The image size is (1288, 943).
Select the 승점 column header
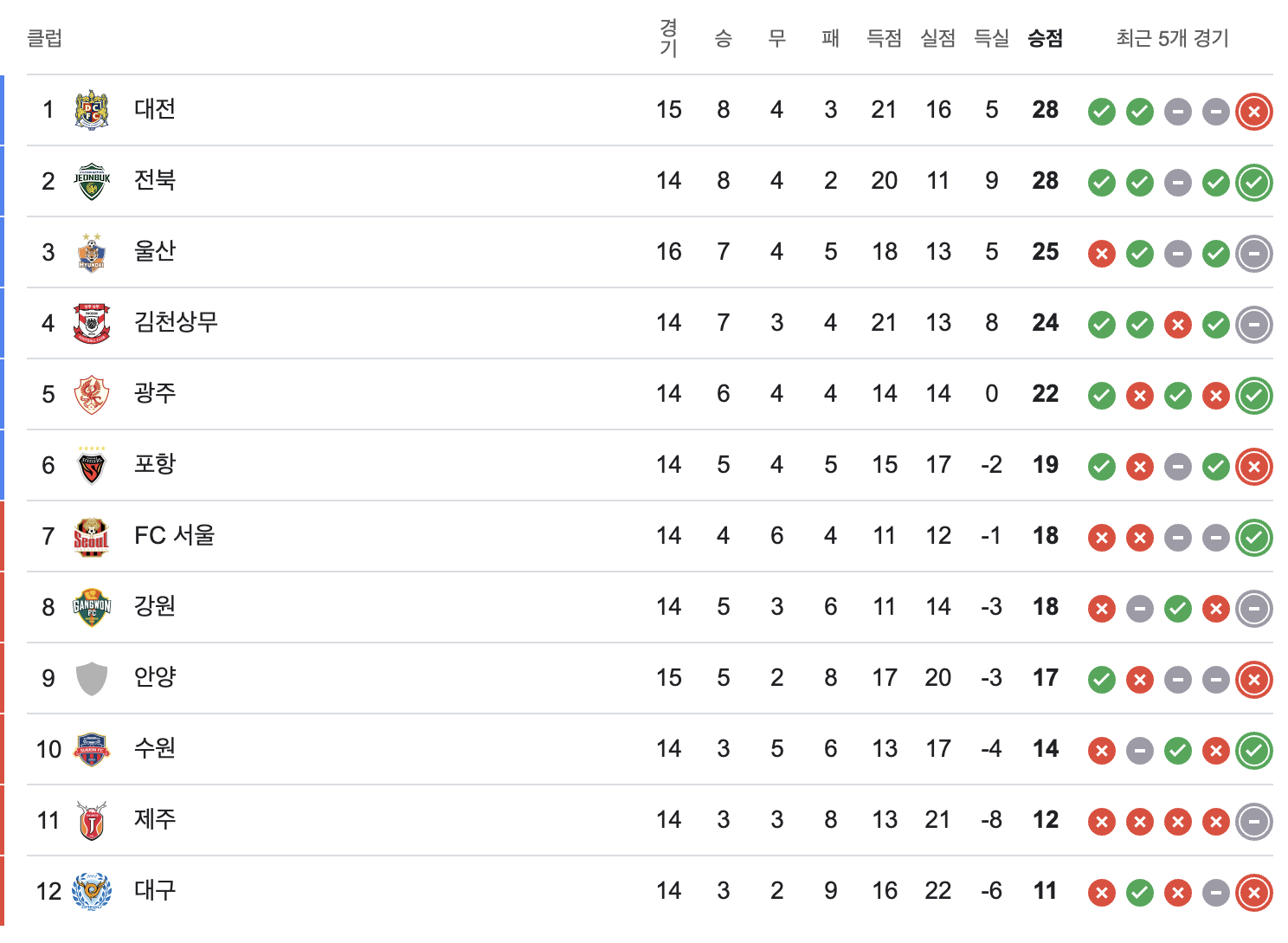click(1045, 38)
